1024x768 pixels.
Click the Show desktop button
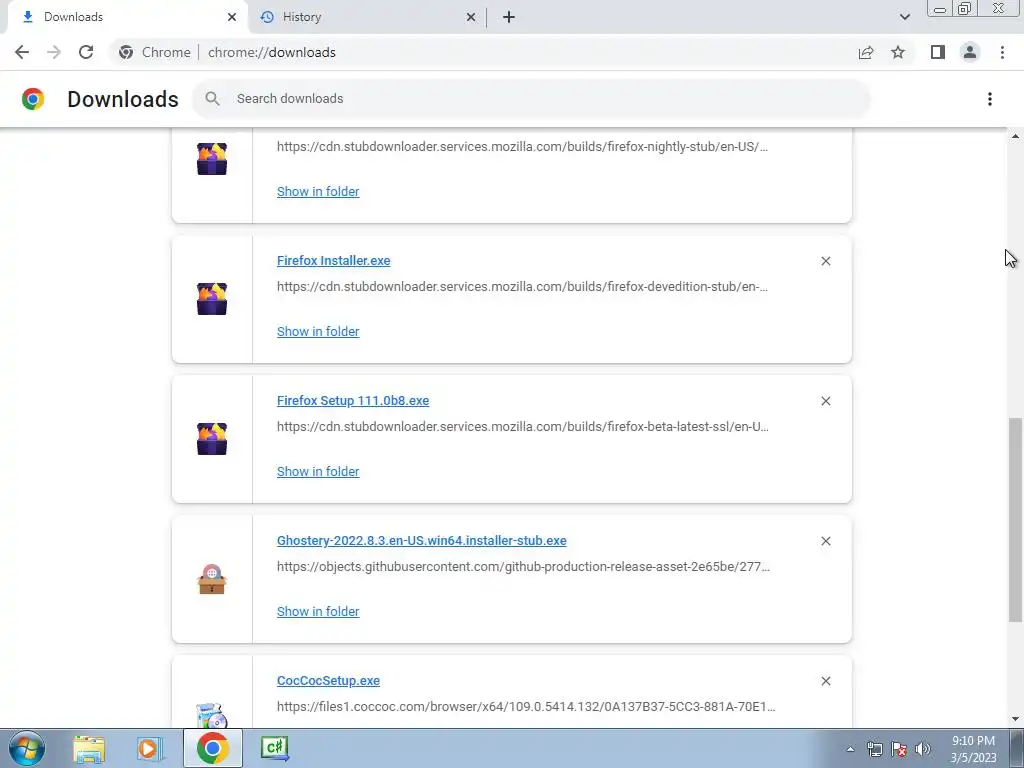(1017, 748)
